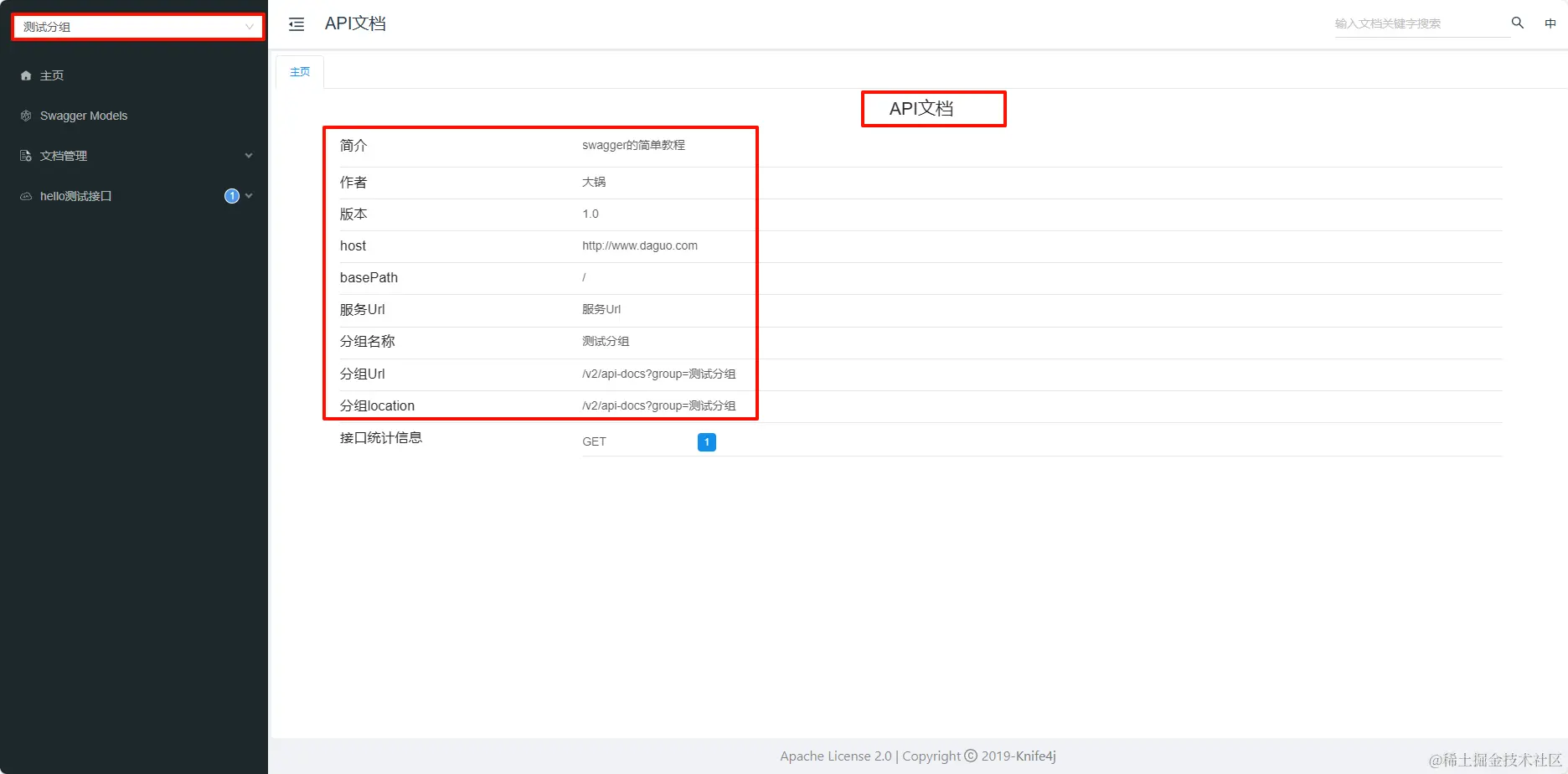This screenshot has width=1568, height=774.
Task: Click the Apache License 2.0 footer text
Action: tap(836, 756)
